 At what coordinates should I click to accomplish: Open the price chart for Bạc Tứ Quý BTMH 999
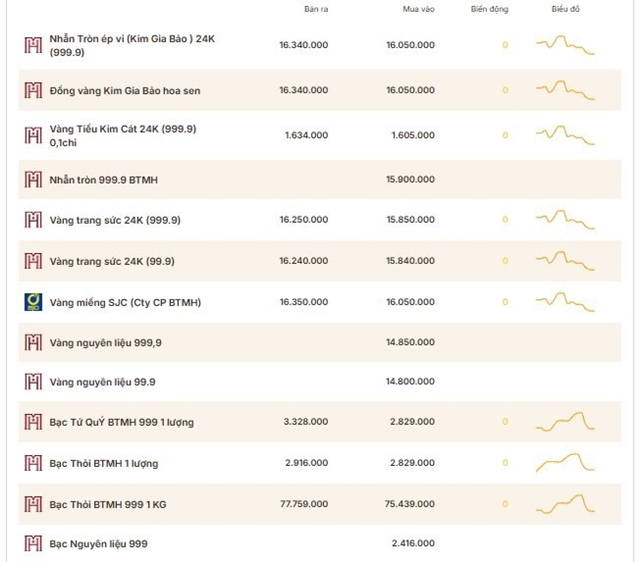tap(565, 422)
